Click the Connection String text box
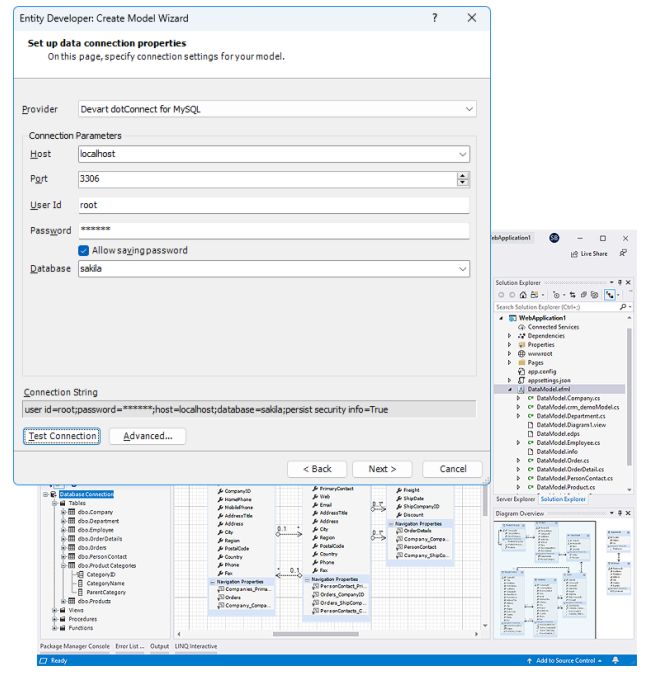 [249, 410]
